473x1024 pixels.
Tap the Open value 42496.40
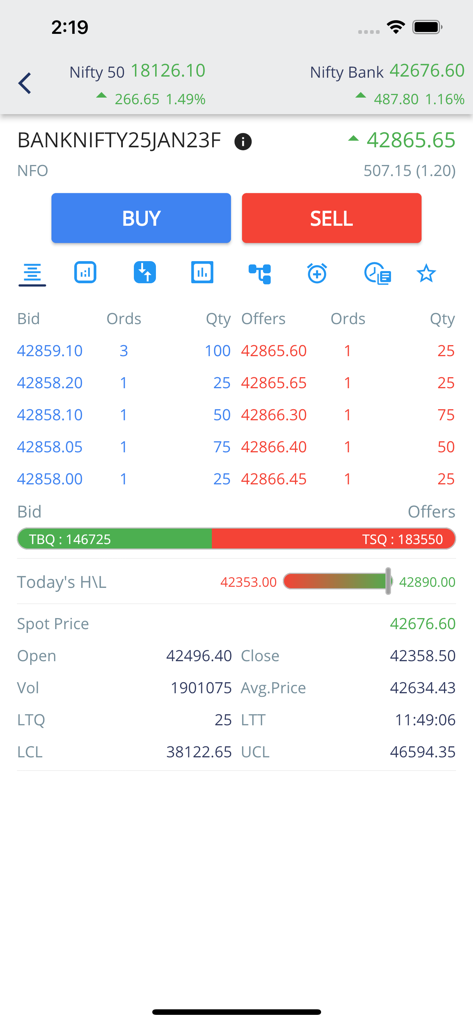[x=199, y=656]
